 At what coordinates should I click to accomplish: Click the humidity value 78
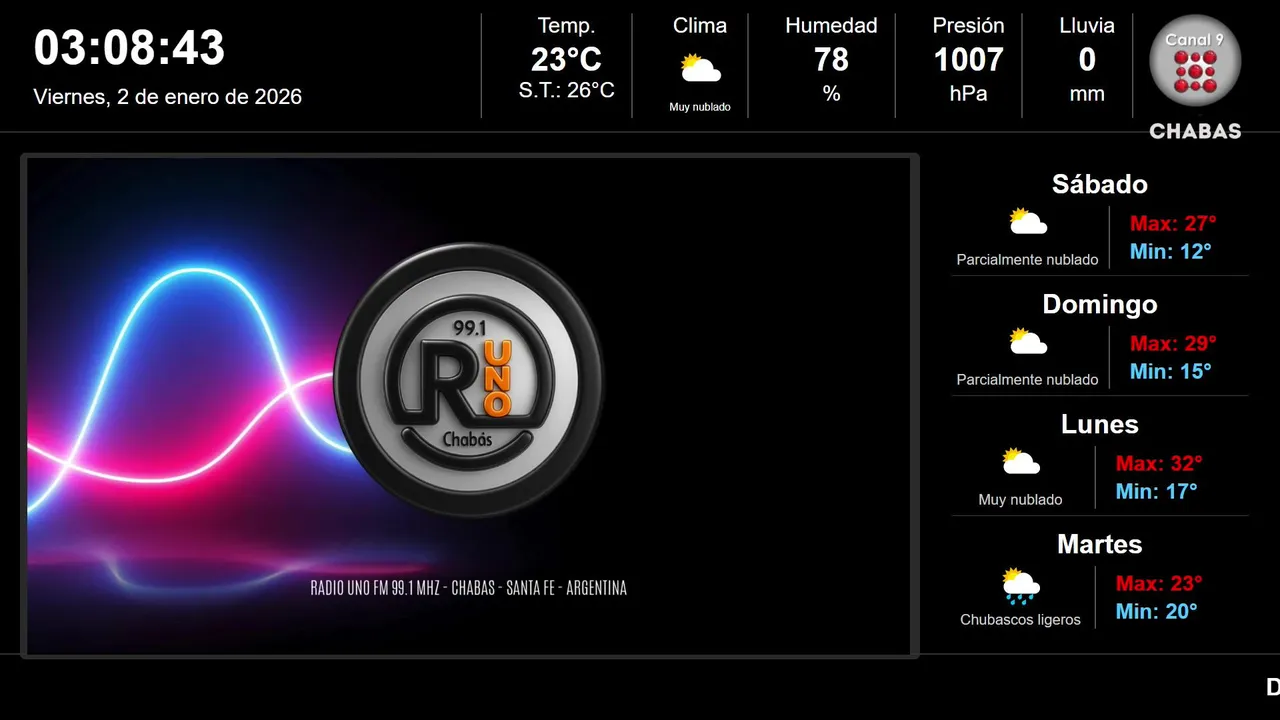coord(831,60)
